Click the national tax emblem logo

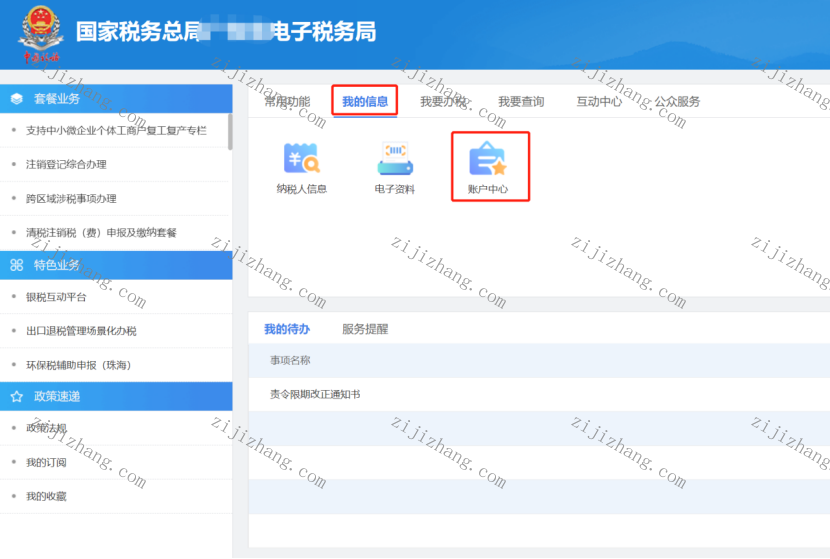[x=41, y=33]
